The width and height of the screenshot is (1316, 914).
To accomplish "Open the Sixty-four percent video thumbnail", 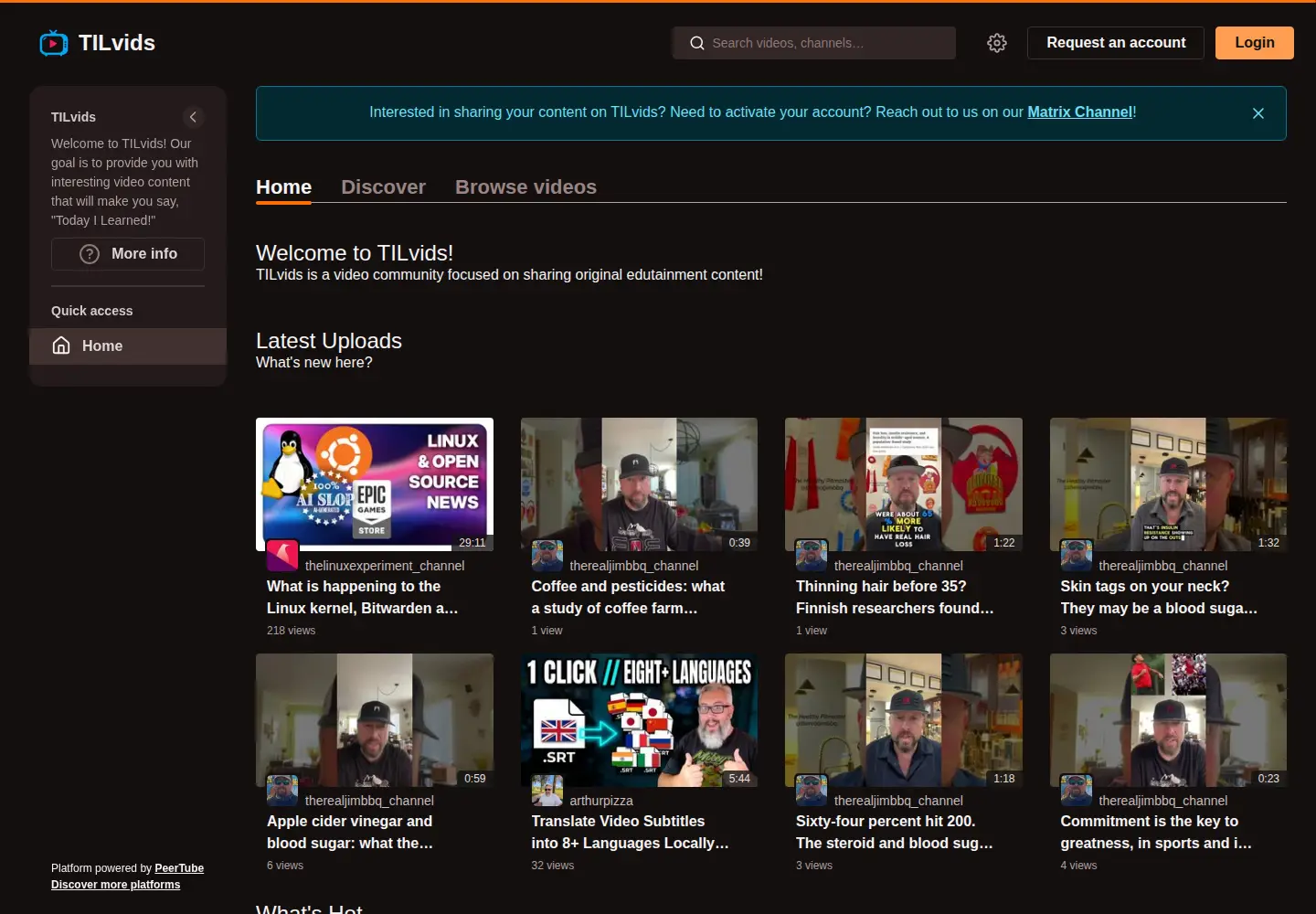I will click(x=904, y=720).
